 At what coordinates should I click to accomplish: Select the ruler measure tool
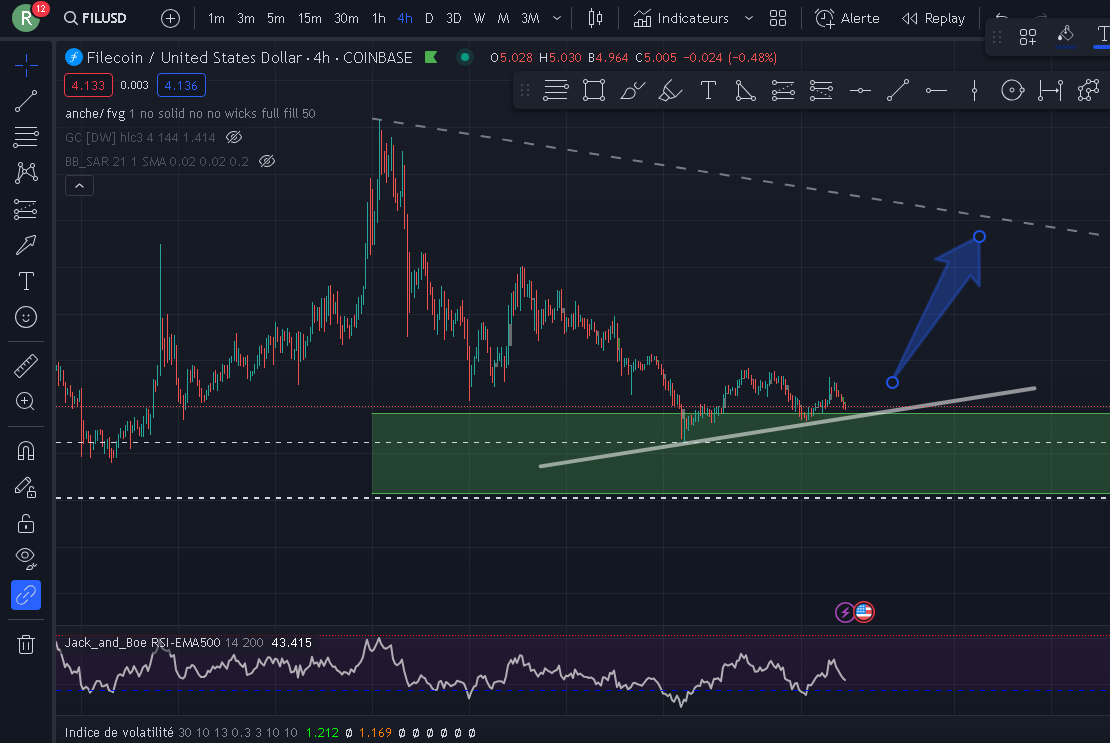tap(26, 366)
